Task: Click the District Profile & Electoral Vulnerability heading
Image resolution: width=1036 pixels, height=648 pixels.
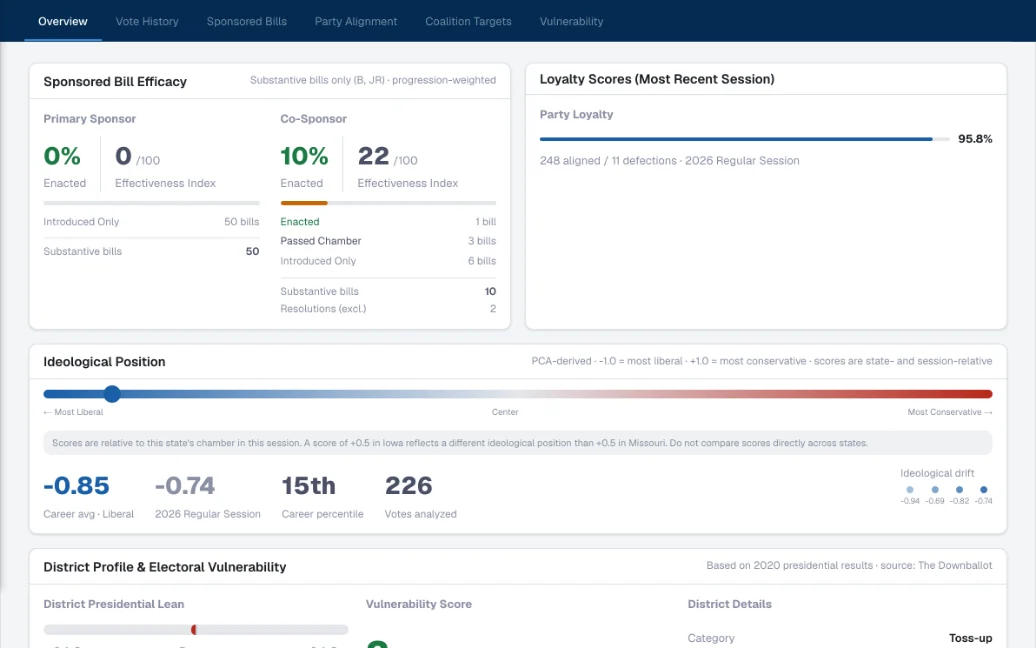Action: pos(165,567)
